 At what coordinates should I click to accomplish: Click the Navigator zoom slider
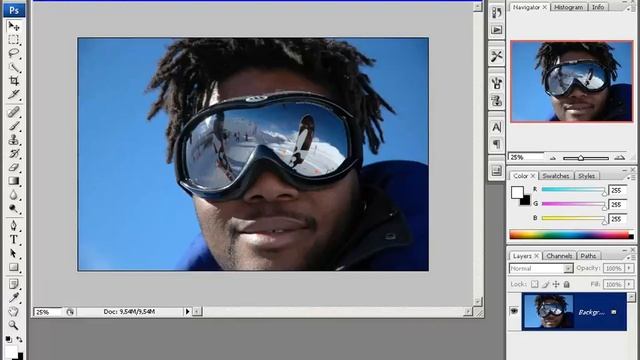(586, 158)
